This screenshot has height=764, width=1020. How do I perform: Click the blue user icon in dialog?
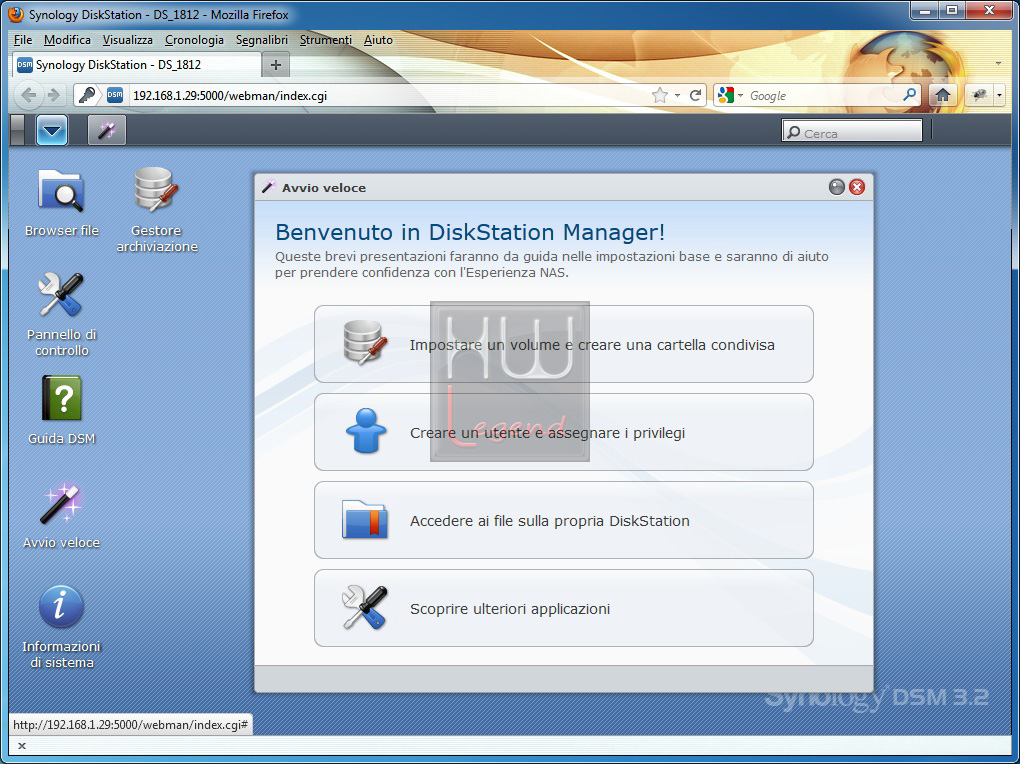coord(366,431)
